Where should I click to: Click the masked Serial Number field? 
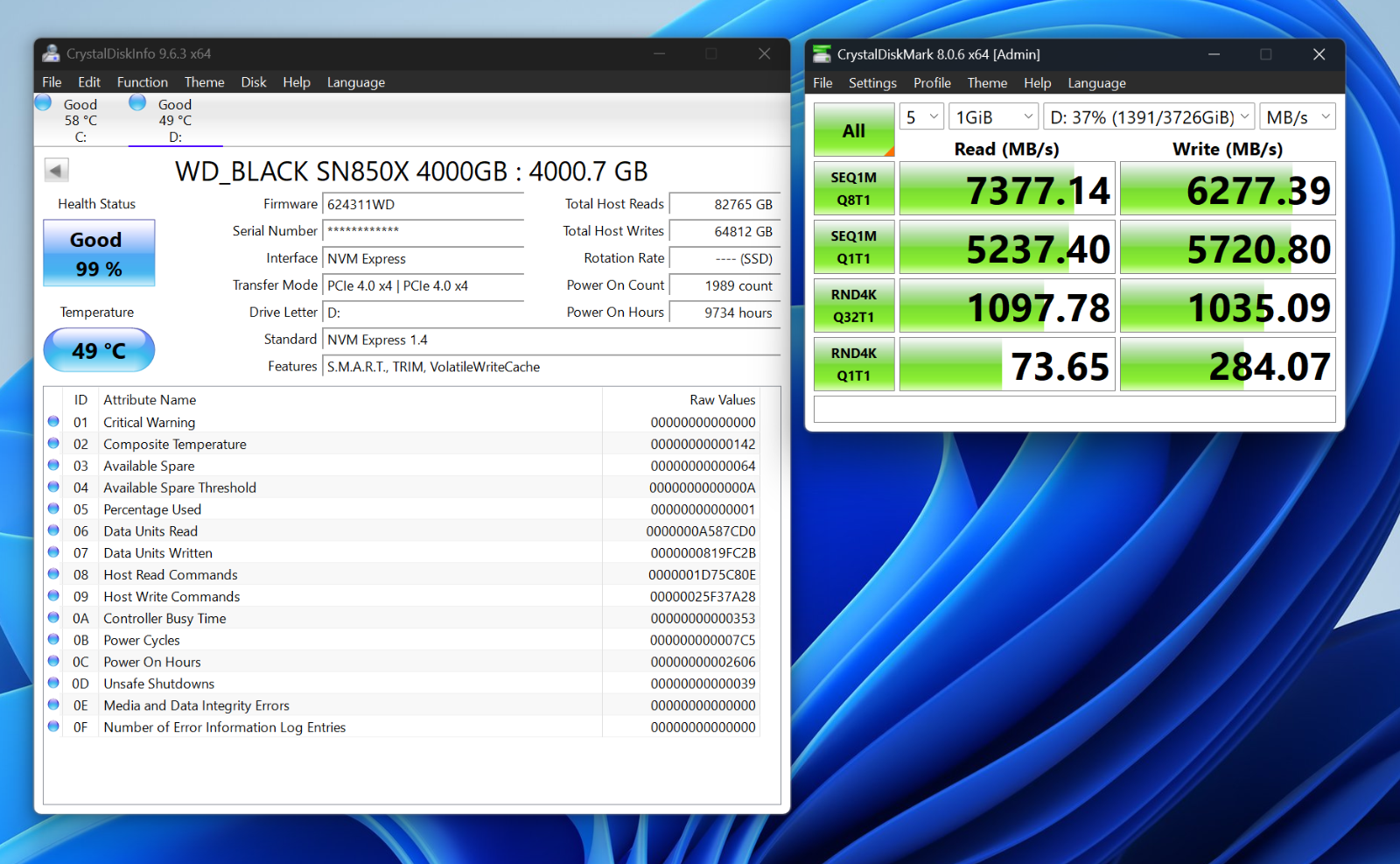pos(423,231)
